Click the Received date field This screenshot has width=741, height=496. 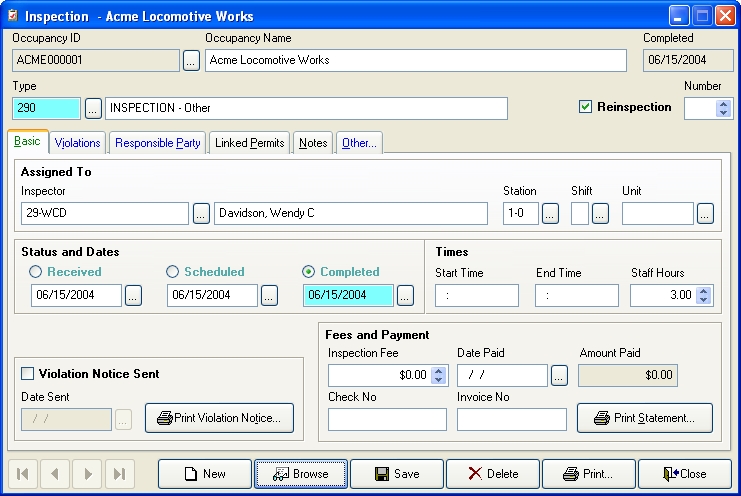[x=76, y=295]
